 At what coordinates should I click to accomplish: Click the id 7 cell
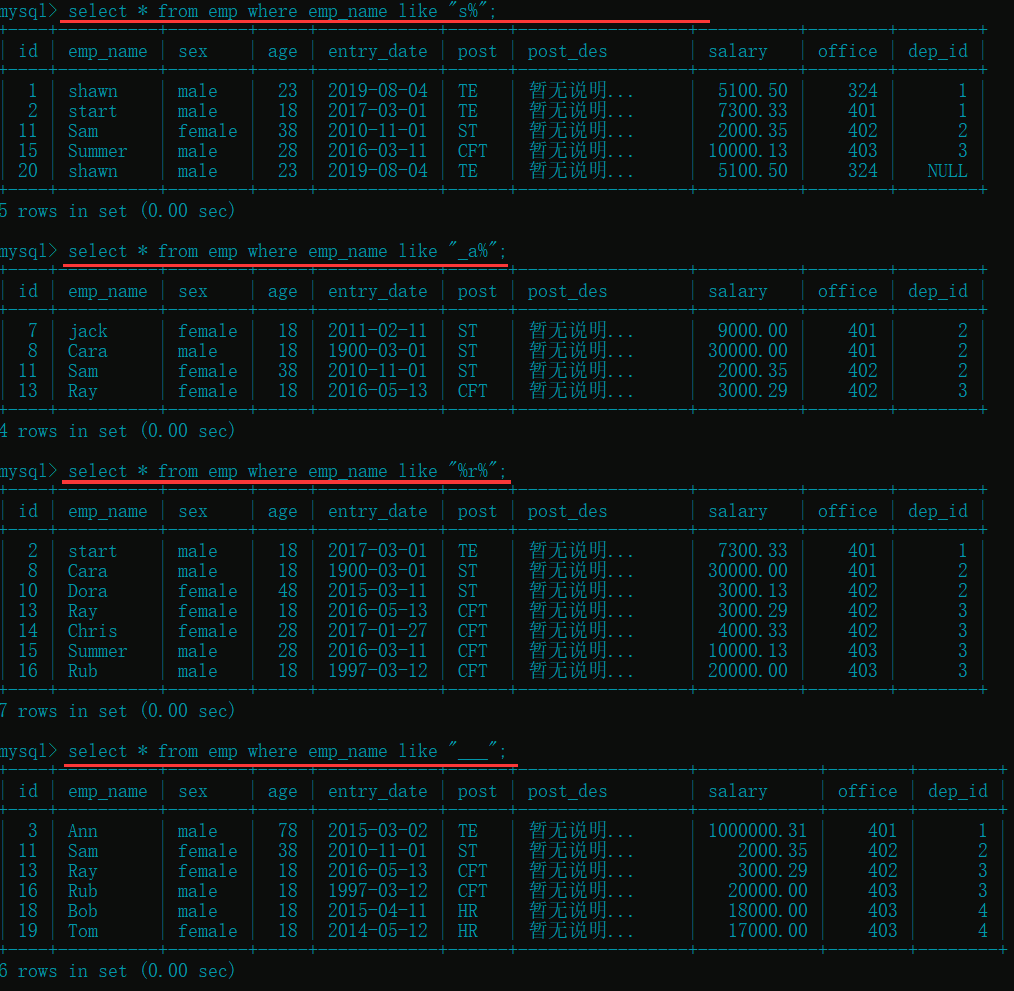[x=32, y=331]
